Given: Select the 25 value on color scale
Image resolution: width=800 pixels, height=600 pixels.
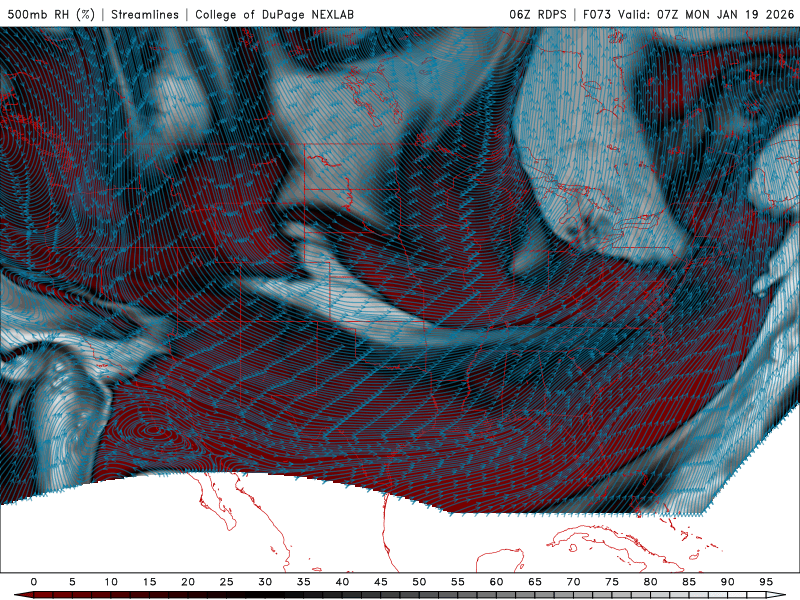Looking at the screenshot, I should tap(227, 582).
